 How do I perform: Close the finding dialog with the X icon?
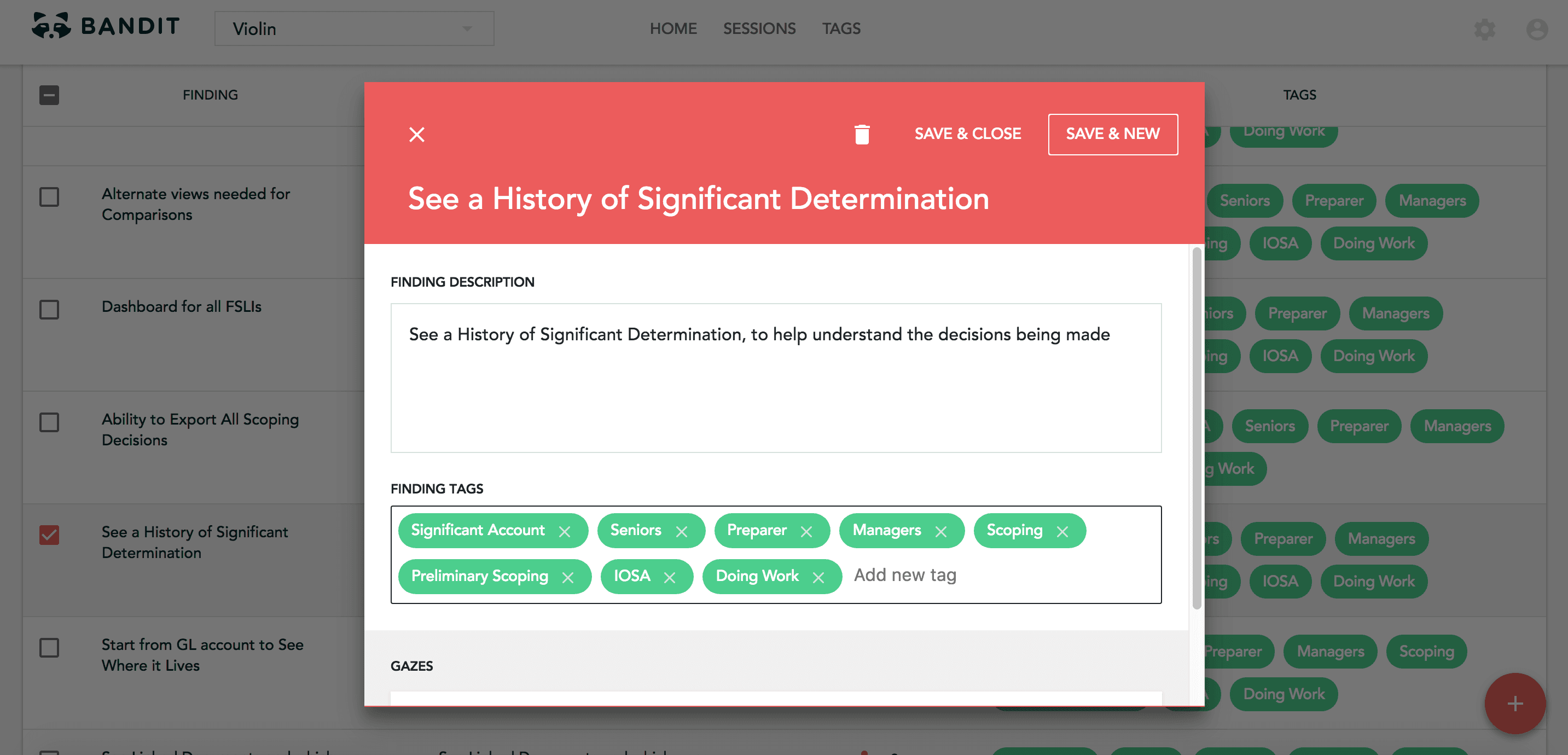[x=417, y=135]
